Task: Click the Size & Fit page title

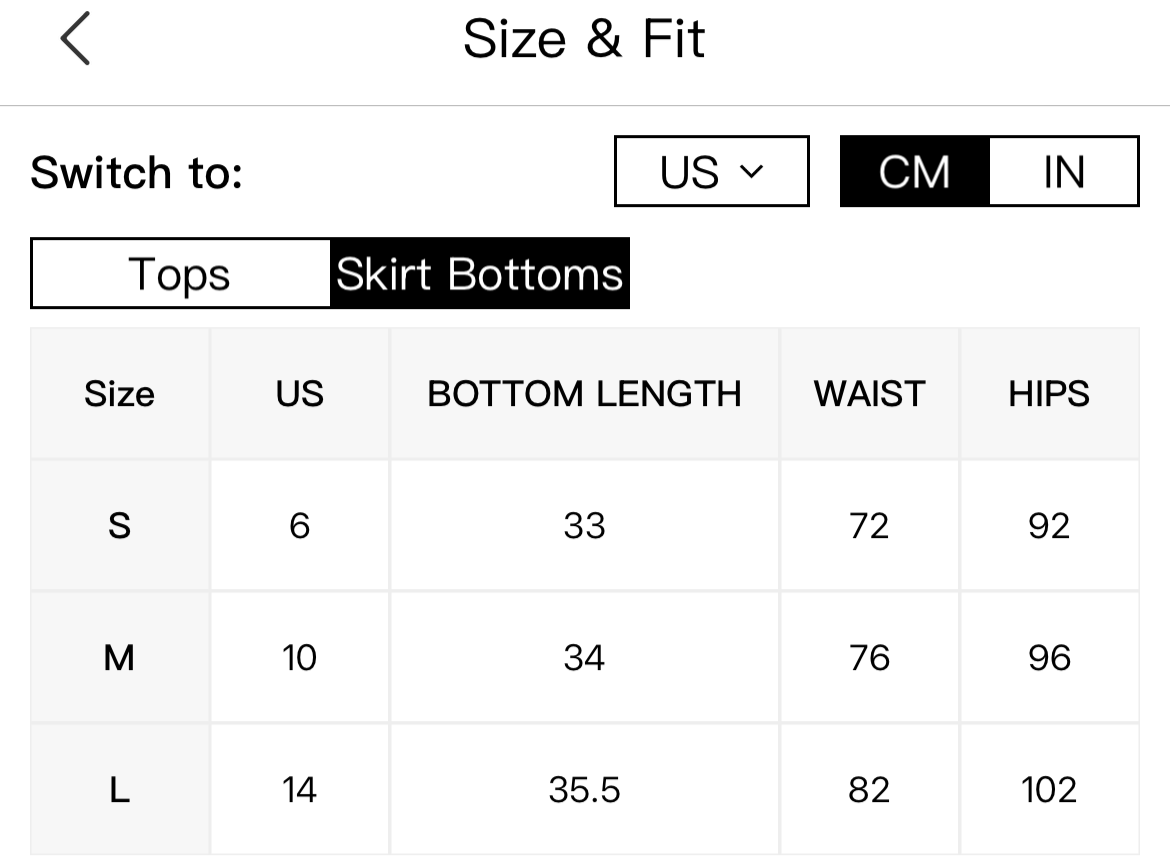Action: click(x=584, y=39)
